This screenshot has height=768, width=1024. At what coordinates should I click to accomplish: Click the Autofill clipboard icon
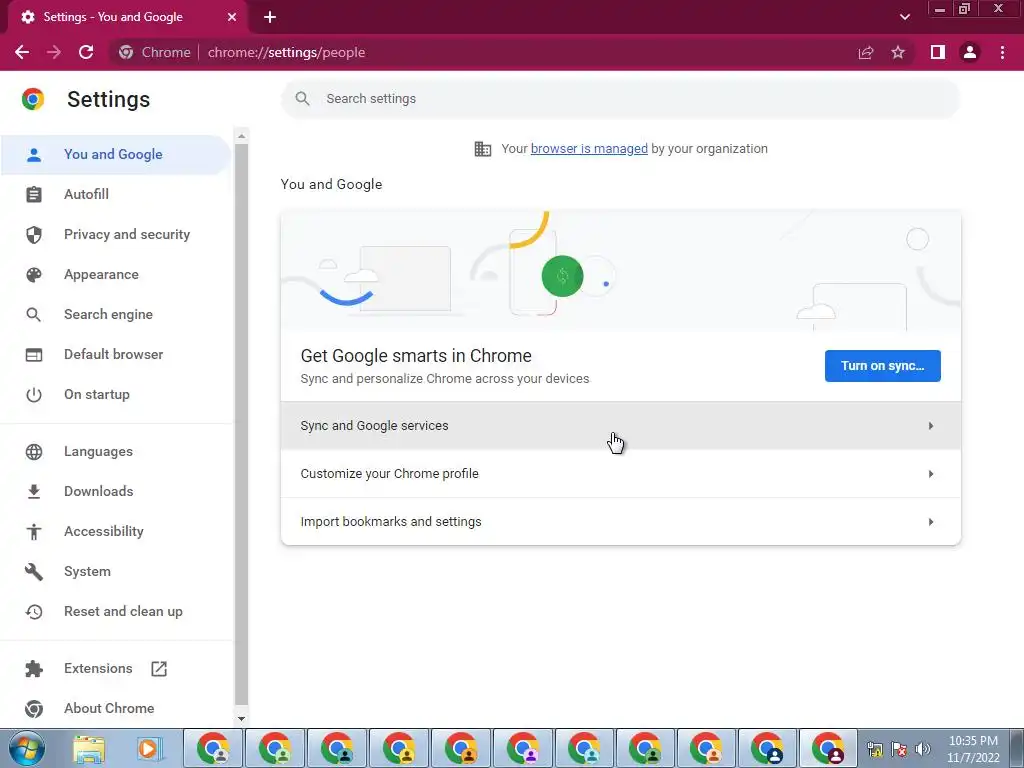(x=34, y=195)
